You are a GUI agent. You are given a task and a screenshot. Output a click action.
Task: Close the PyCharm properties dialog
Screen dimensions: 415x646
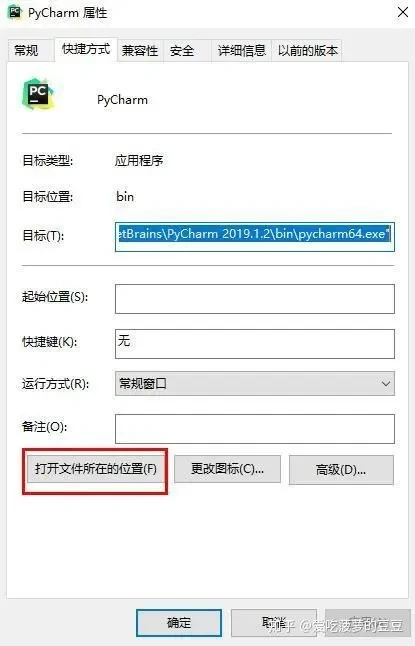(403, 12)
